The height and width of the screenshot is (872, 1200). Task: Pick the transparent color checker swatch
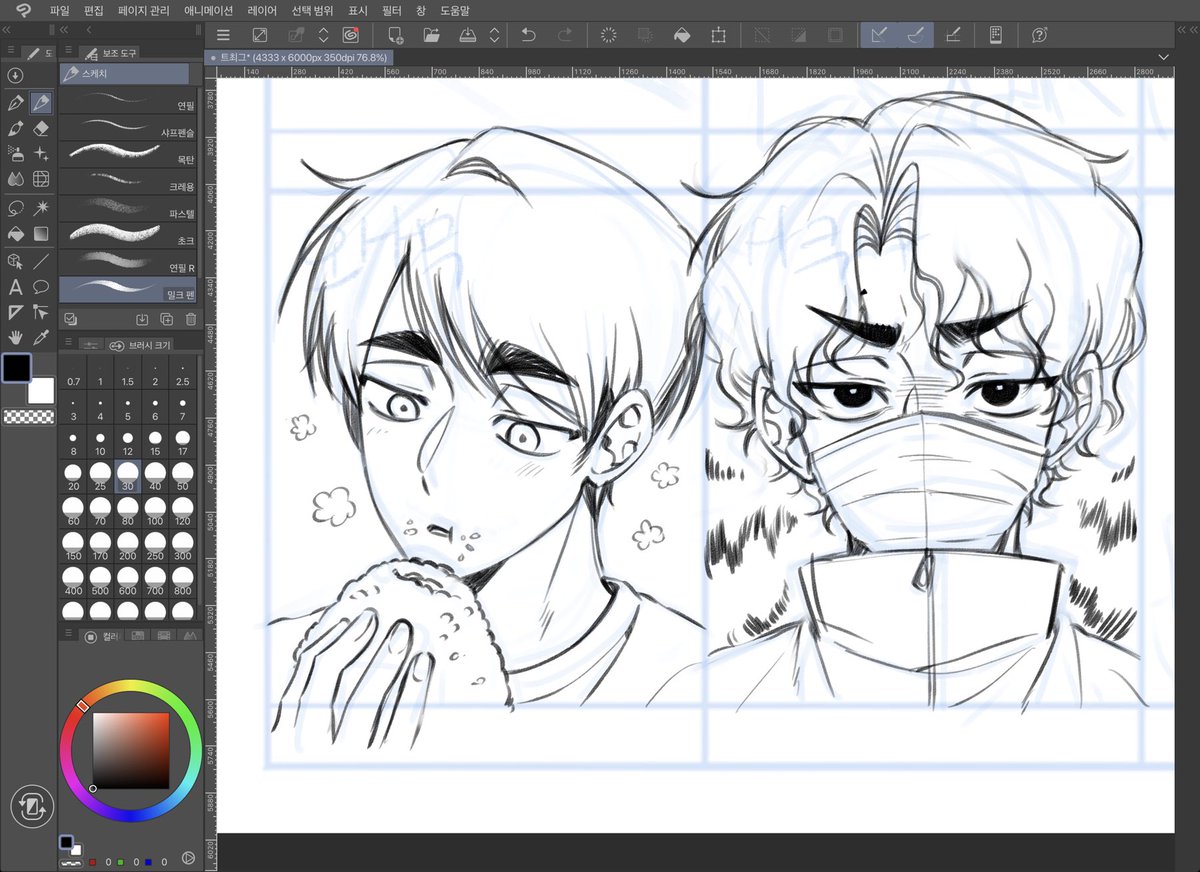(29, 417)
